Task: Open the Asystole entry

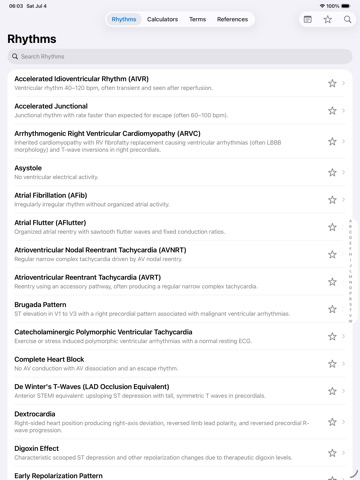Action: 180,172
